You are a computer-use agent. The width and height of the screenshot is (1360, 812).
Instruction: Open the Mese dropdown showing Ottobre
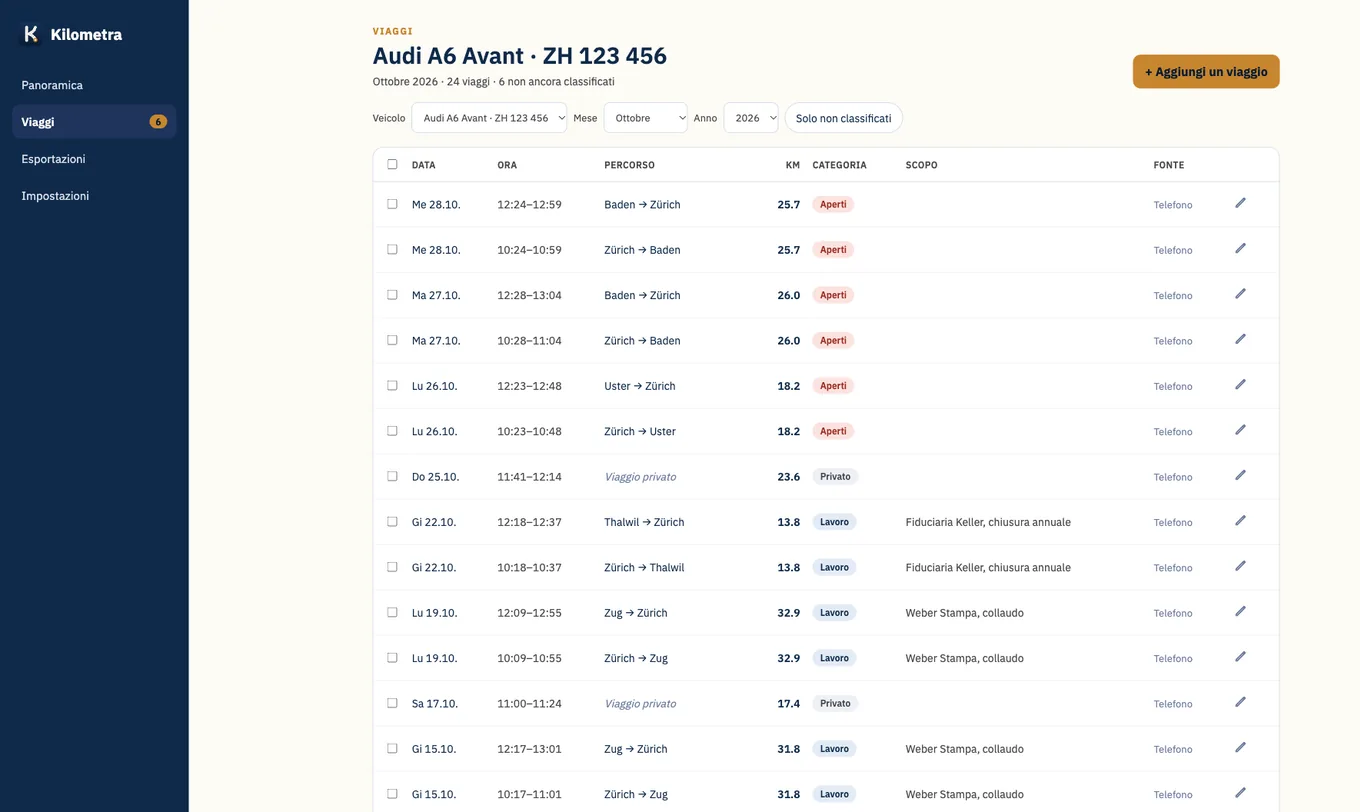645,118
